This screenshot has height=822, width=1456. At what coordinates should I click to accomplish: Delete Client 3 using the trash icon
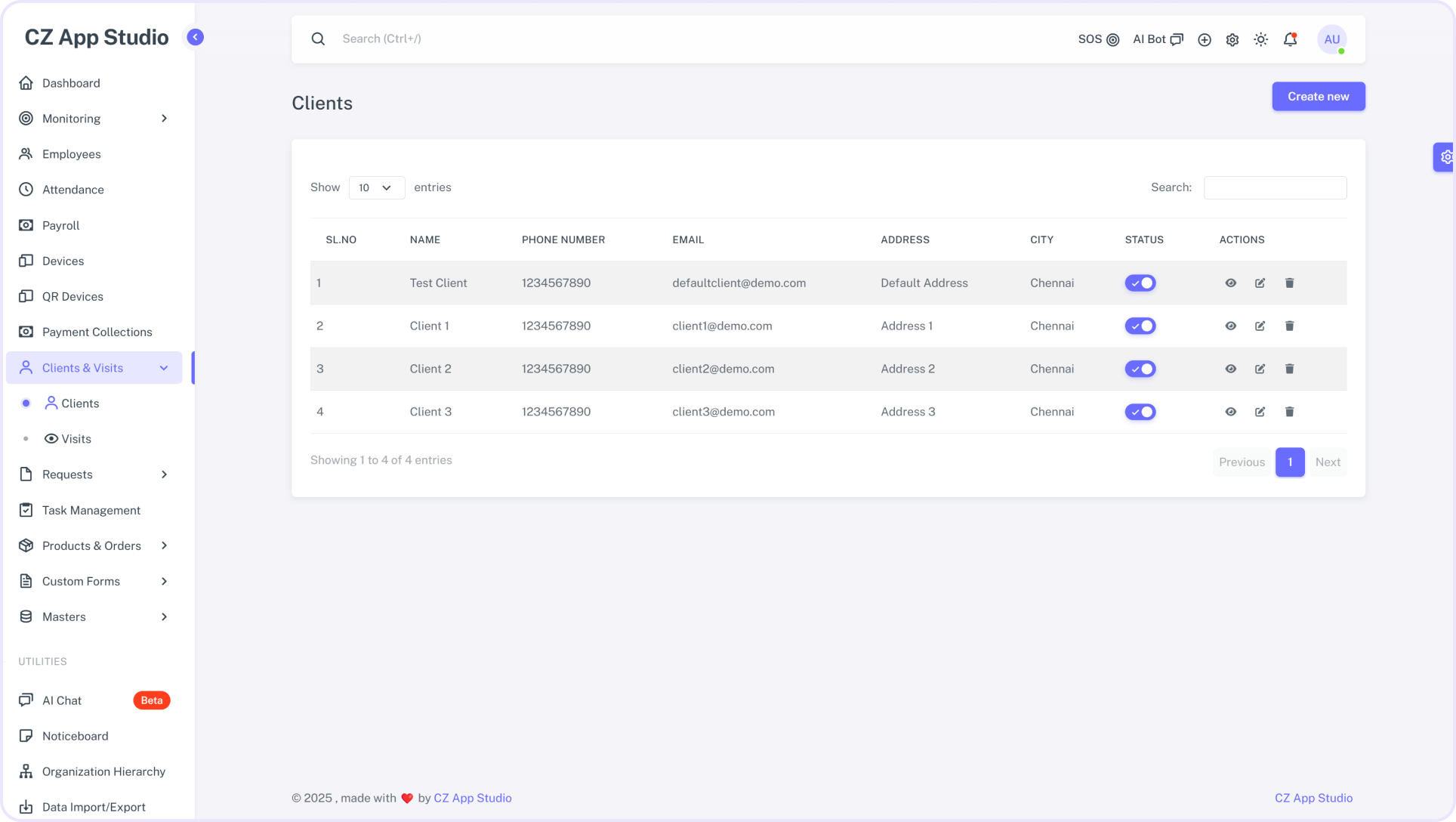[1289, 412]
